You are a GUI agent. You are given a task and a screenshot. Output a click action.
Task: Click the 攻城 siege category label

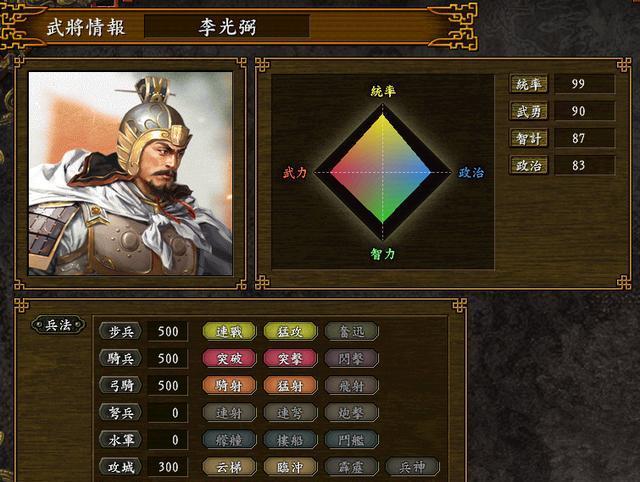[x=121, y=467]
